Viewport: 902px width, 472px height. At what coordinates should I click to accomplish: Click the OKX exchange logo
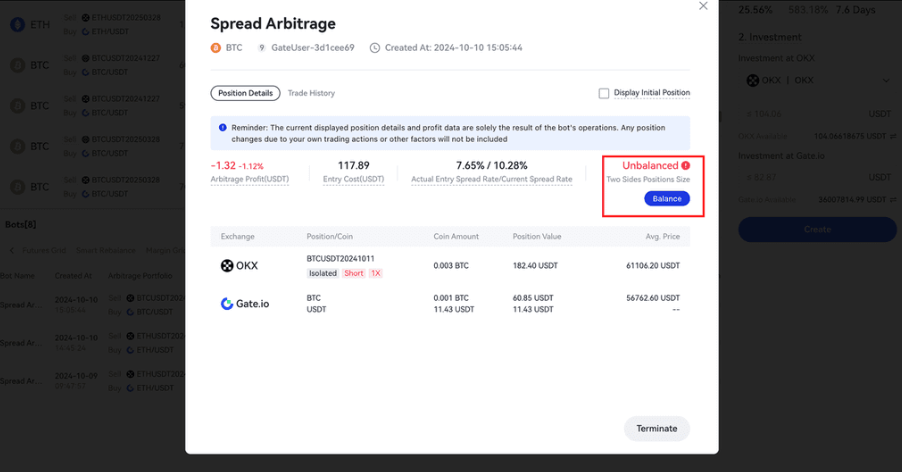tap(239, 266)
